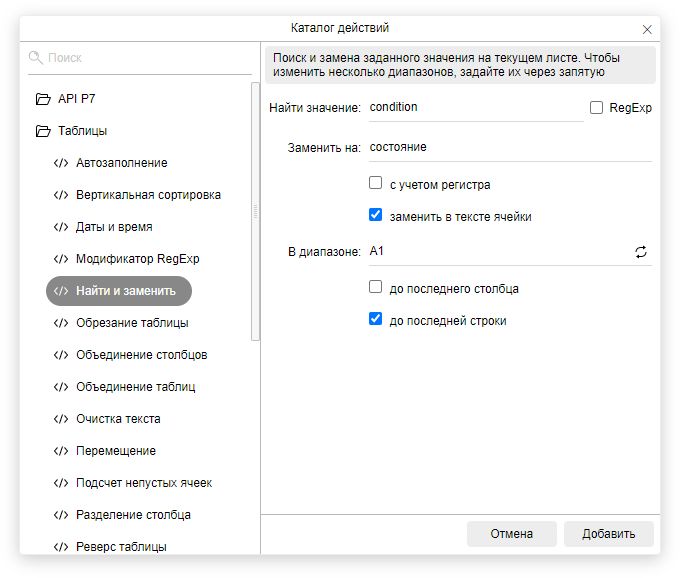The image size is (680, 578).
Task: Collapse the Таблицы folder
Action: point(43,131)
